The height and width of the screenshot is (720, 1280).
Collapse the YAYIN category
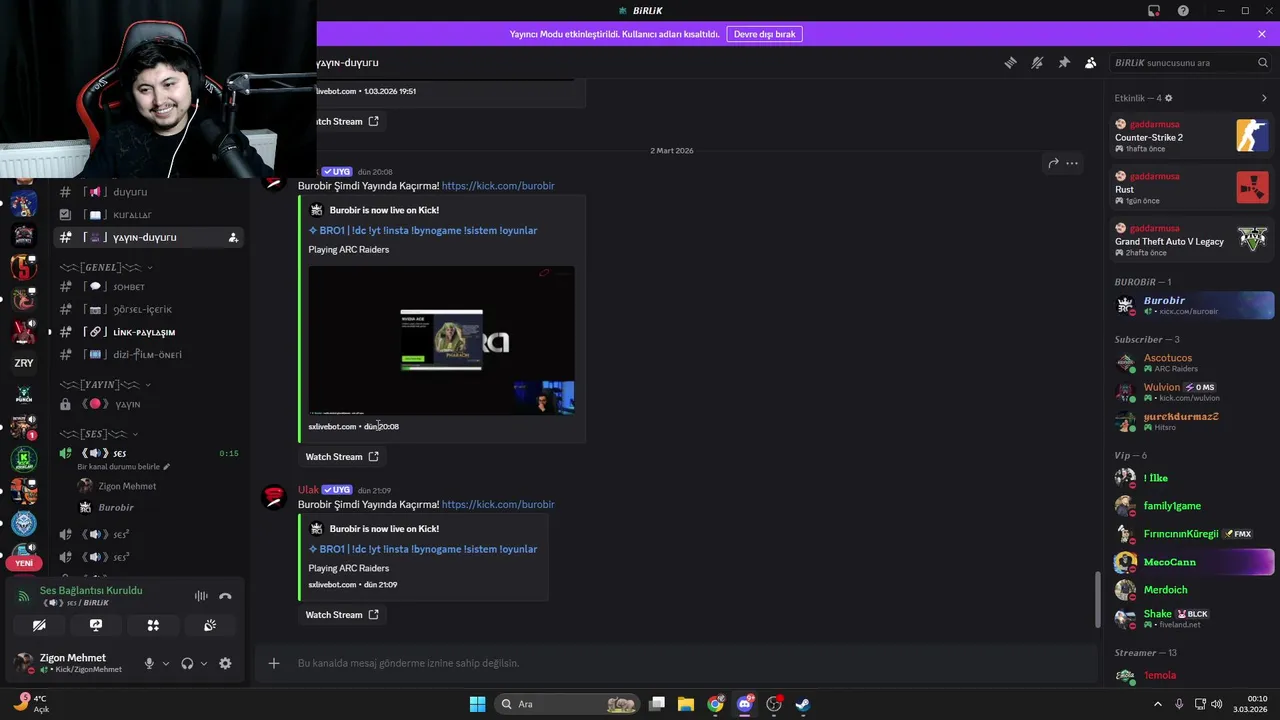pyautogui.click(x=105, y=384)
